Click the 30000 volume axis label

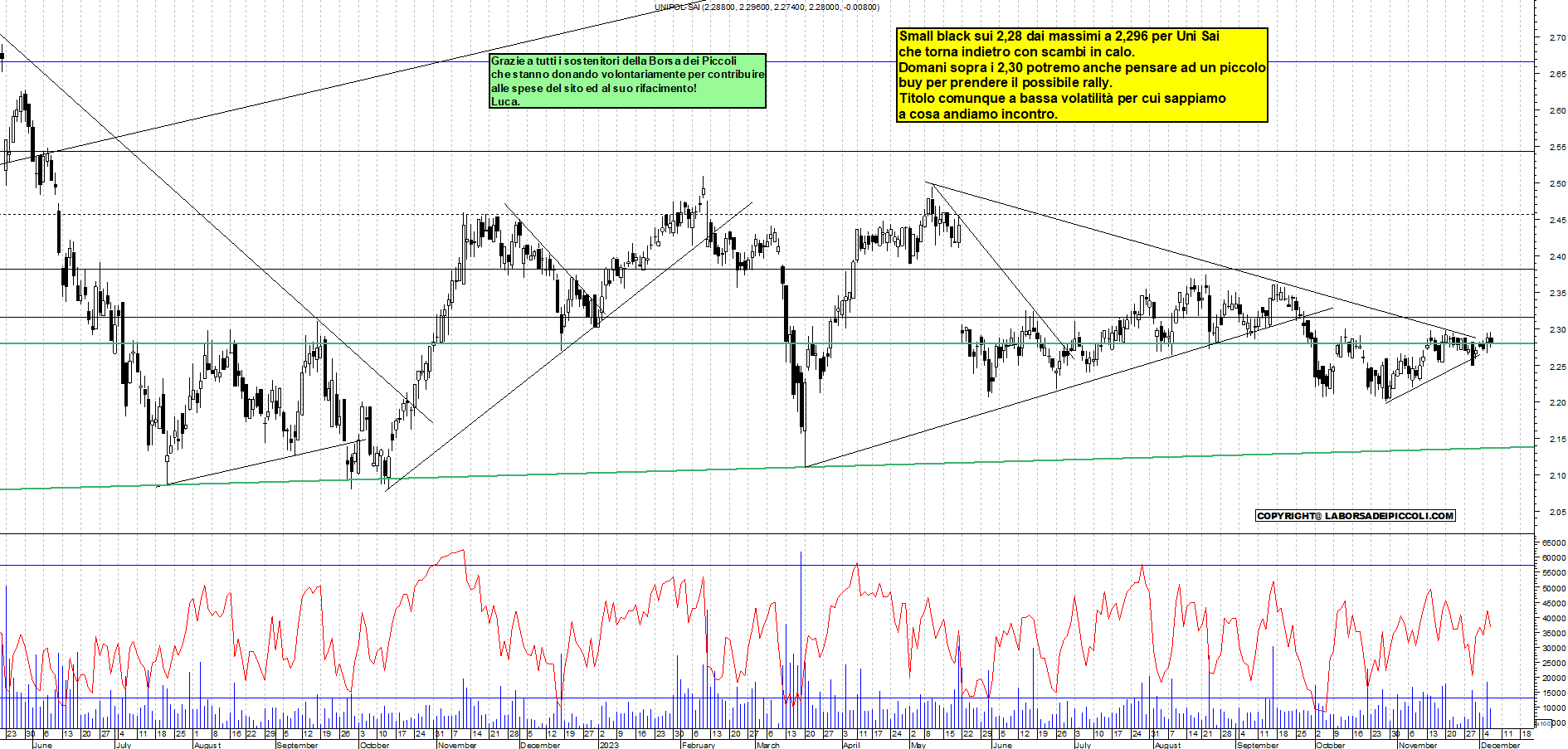[x=1554, y=648]
